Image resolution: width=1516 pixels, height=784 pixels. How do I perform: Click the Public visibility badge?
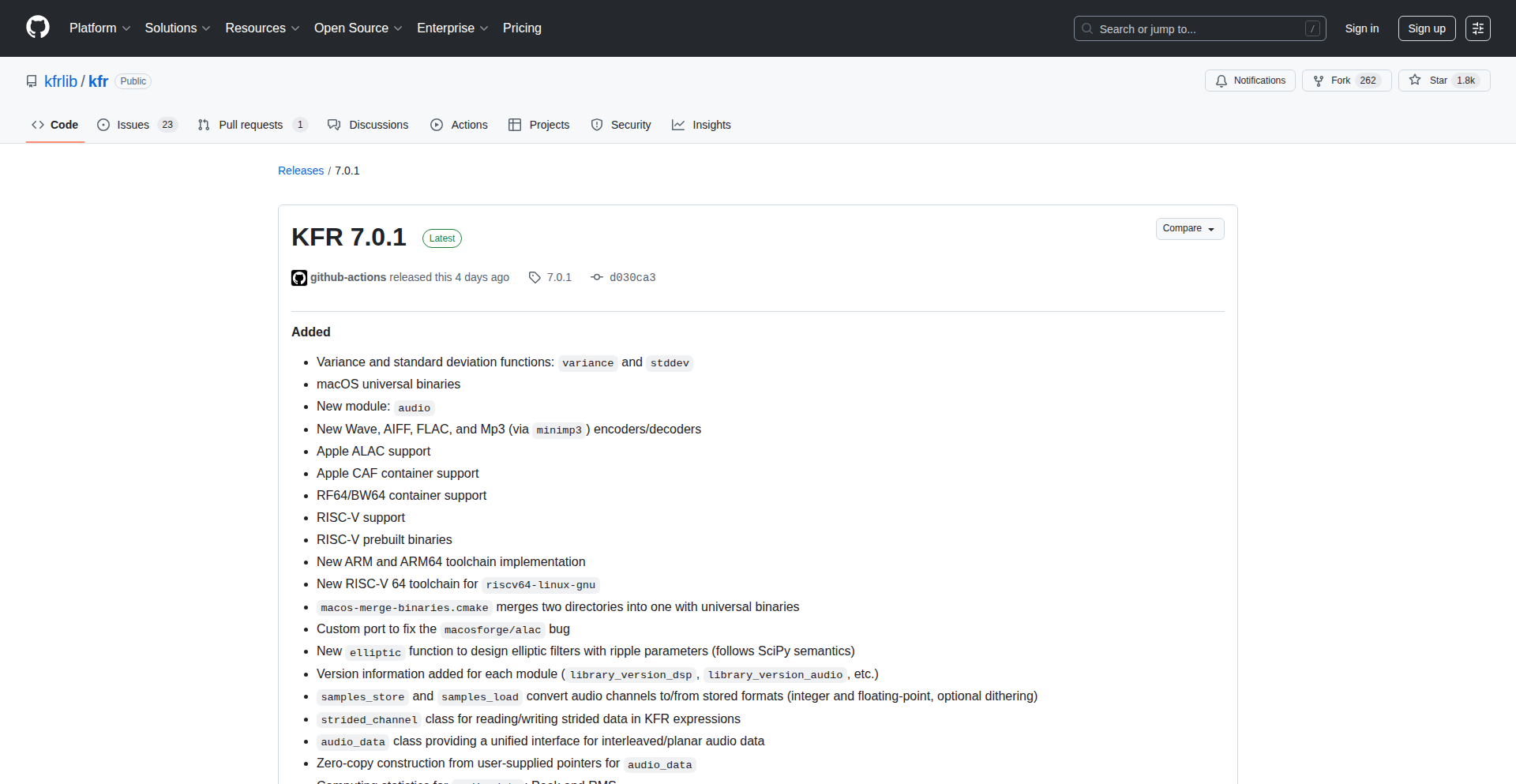133,81
